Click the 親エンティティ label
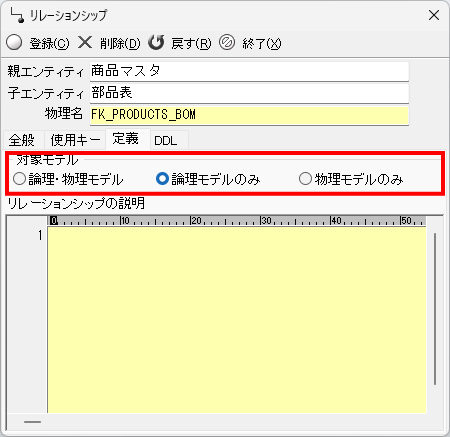The height and width of the screenshot is (437, 450). coord(46,71)
